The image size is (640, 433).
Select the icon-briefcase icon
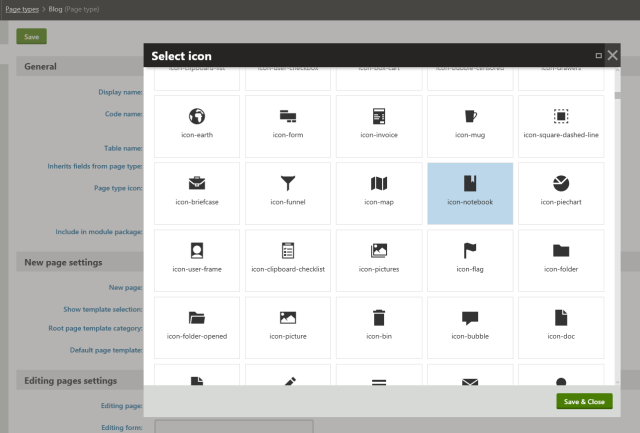pyautogui.click(x=197, y=193)
